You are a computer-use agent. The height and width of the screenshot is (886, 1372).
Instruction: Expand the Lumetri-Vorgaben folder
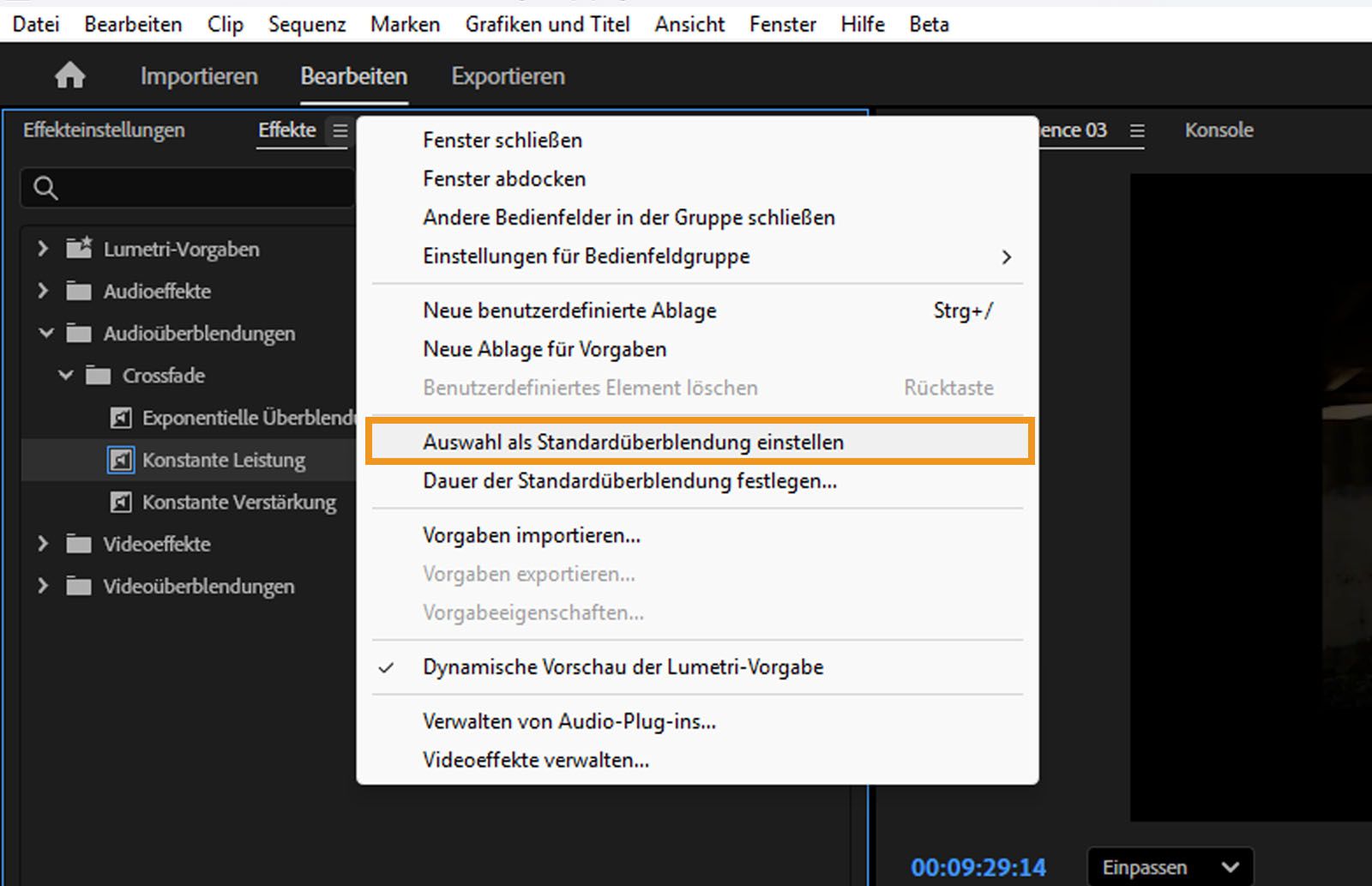coord(43,249)
